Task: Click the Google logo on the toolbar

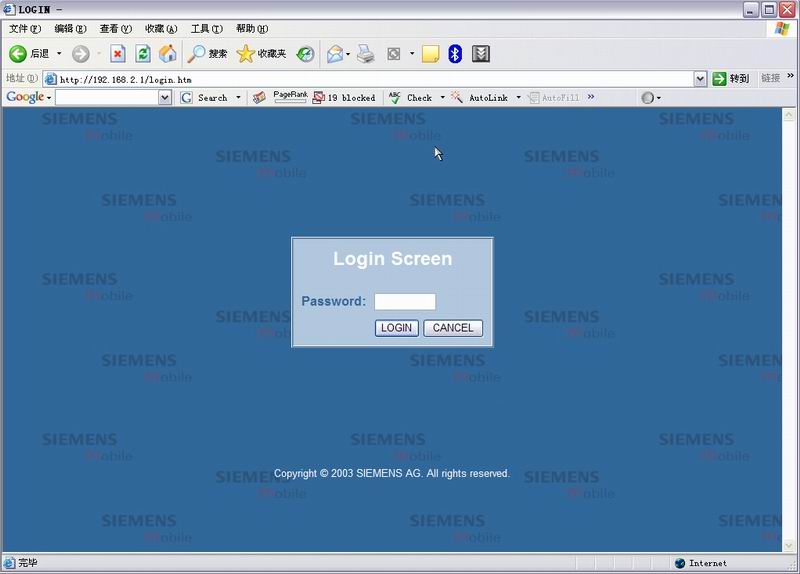Action: coord(25,97)
